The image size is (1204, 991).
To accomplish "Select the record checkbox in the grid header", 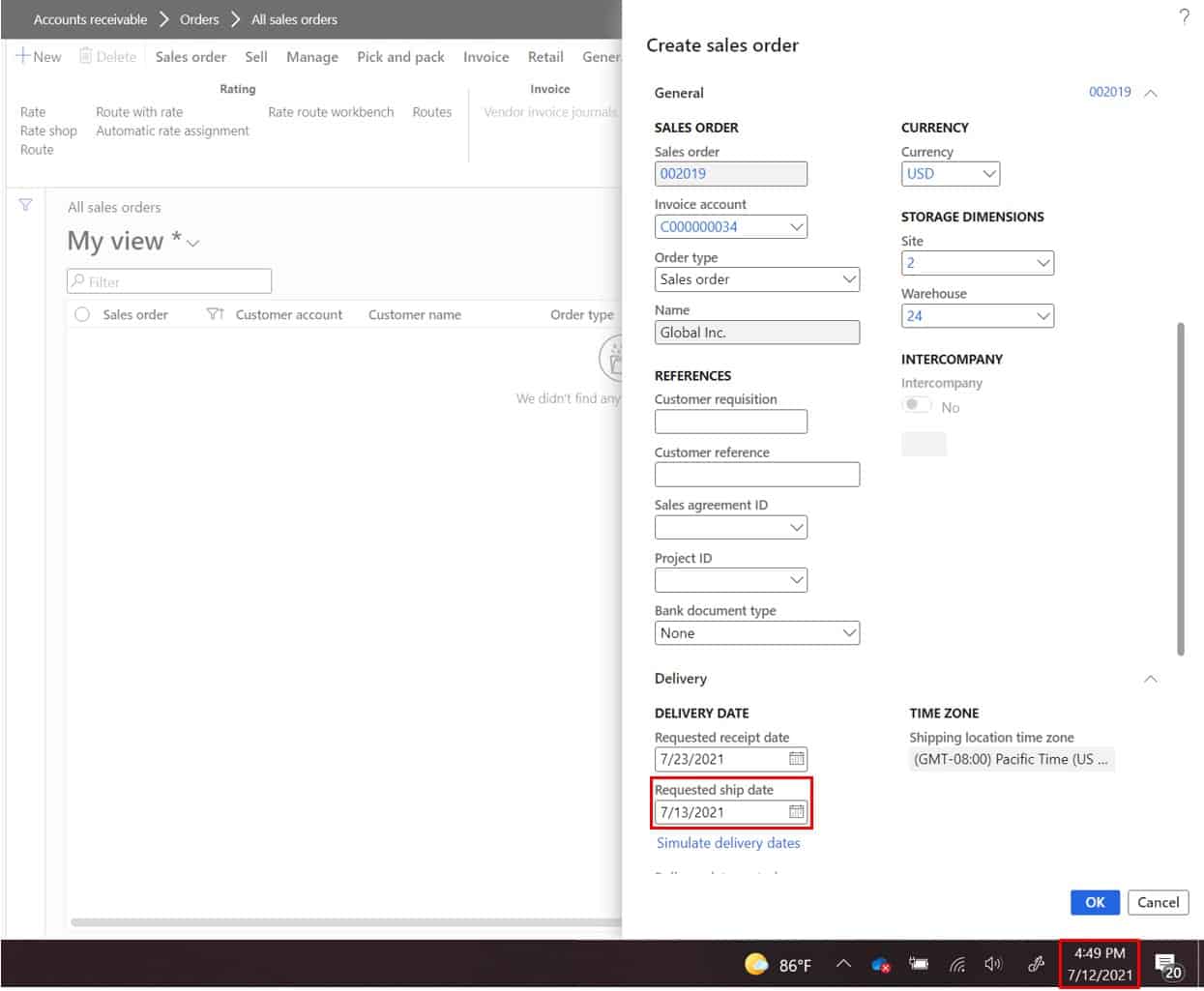I will 83,314.
